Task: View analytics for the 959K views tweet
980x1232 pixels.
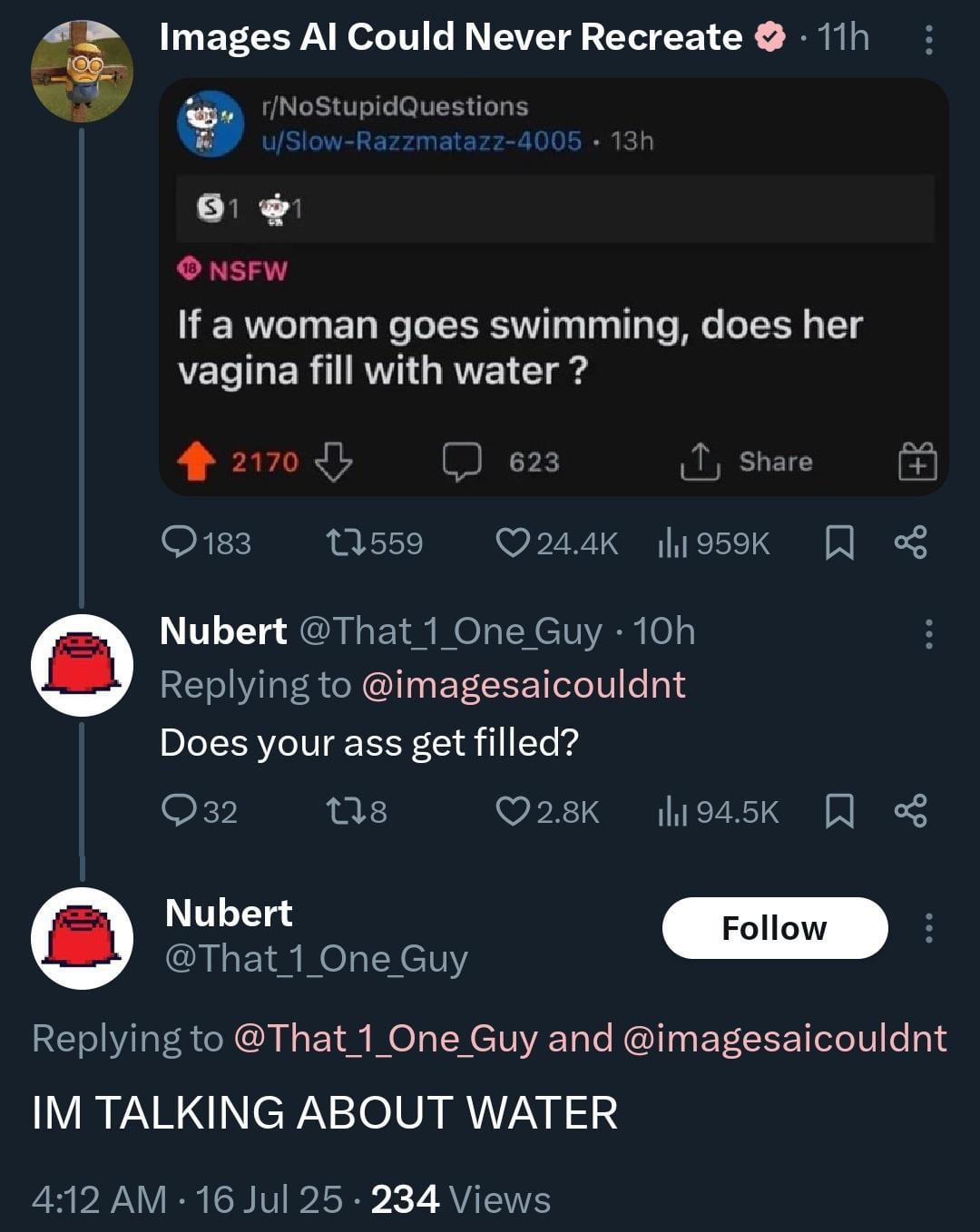Action: (x=671, y=543)
